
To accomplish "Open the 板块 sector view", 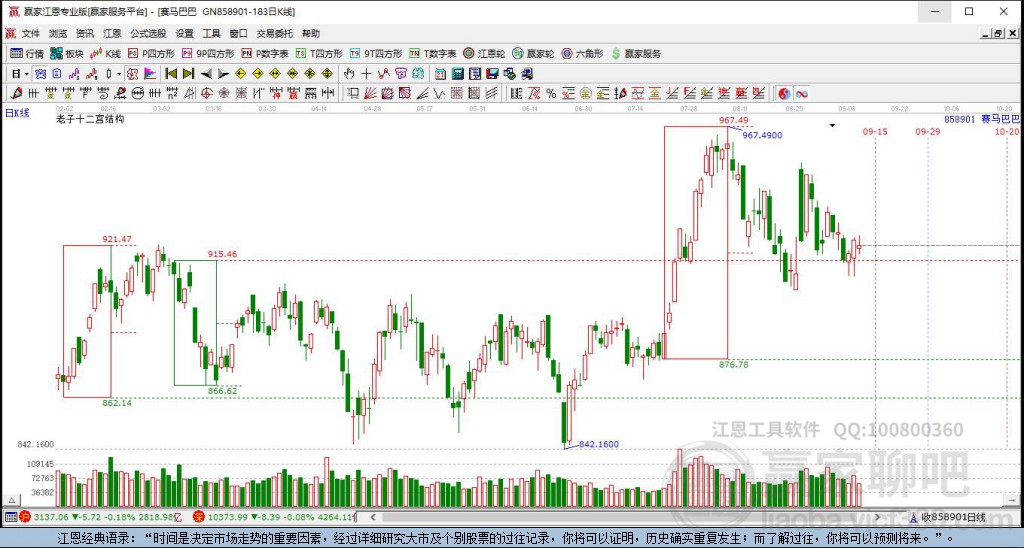I will click(67, 54).
